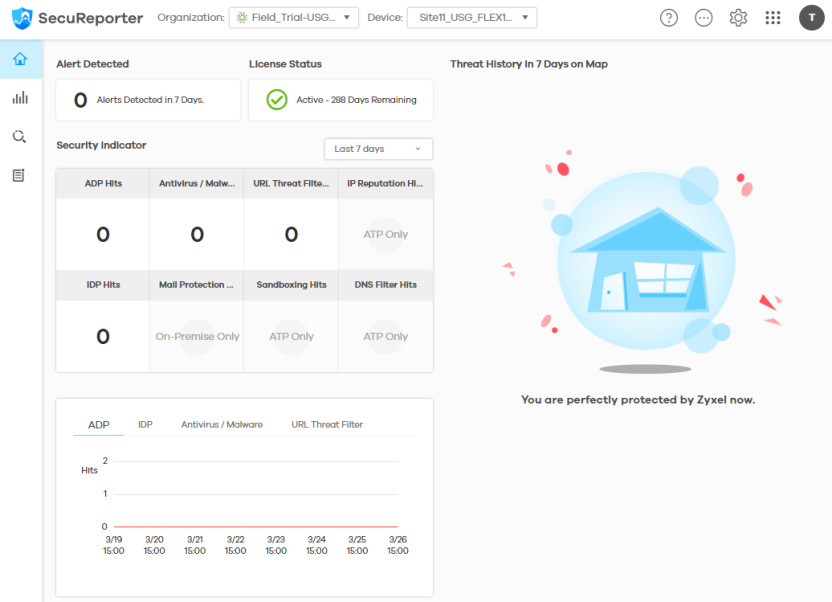The image size is (832, 602).
Task: Open the search logs magnifier icon
Action: click(x=20, y=137)
